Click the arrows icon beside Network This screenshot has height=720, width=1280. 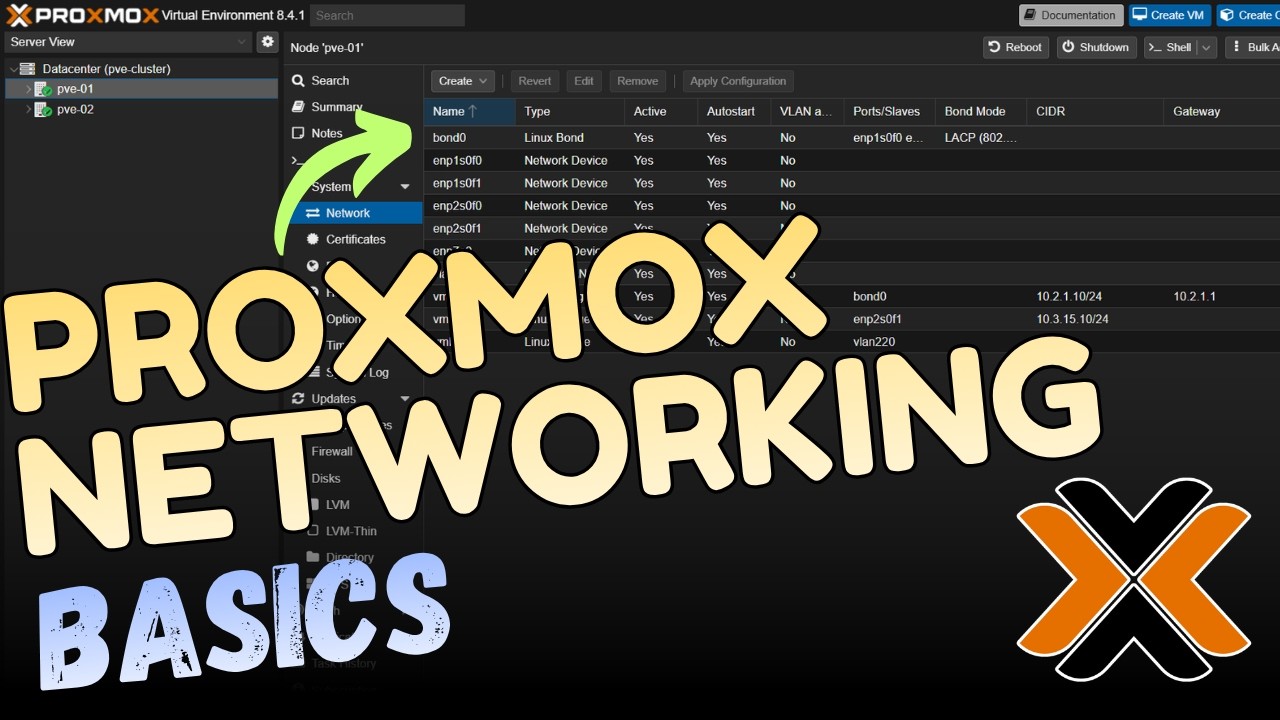pyautogui.click(x=313, y=213)
